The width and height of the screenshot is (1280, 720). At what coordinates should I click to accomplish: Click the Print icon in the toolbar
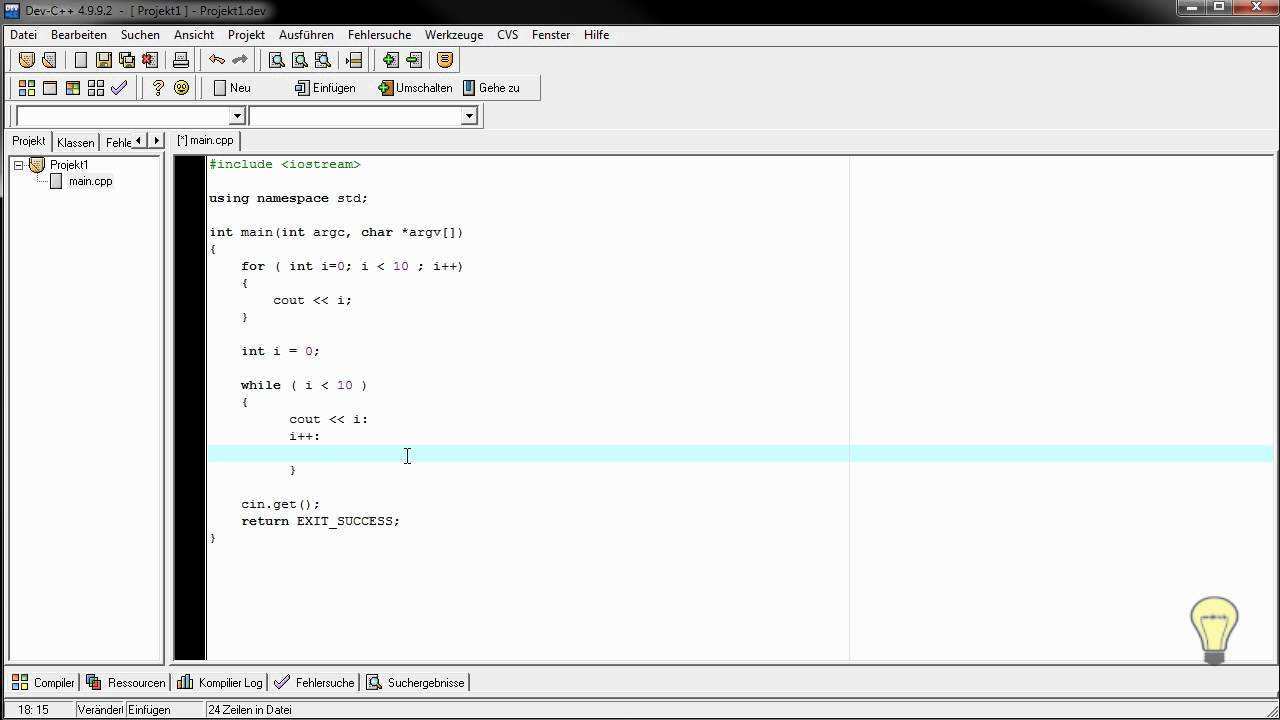(181, 60)
